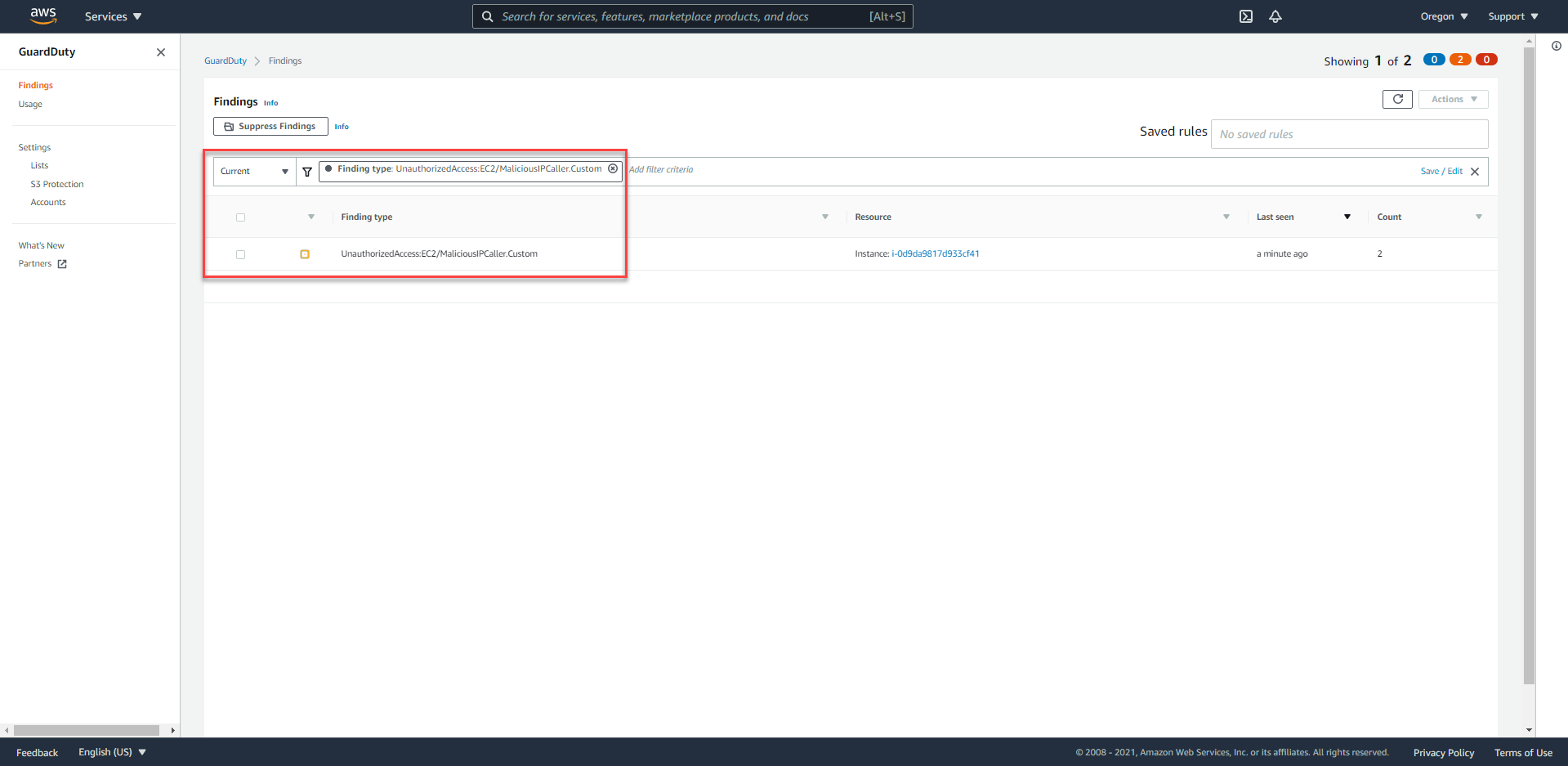Image resolution: width=1568 pixels, height=766 pixels.
Task: Open the Oregon region selector
Action: [x=1444, y=16]
